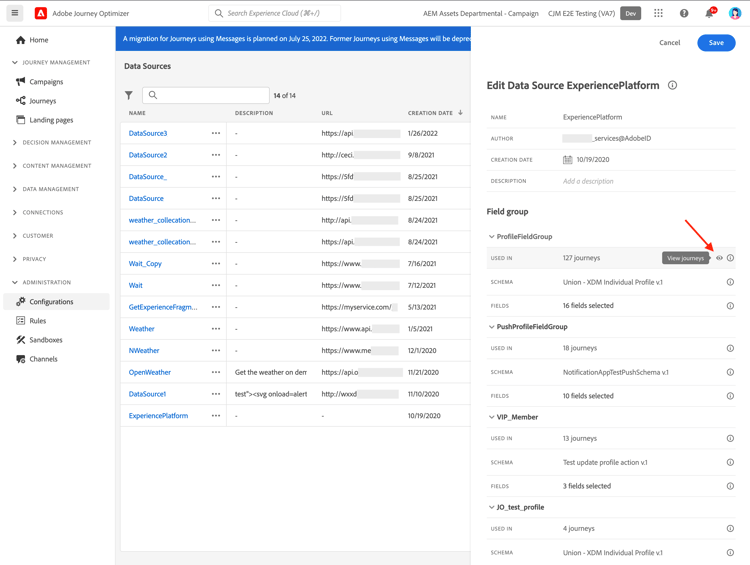The width and height of the screenshot is (750, 565).
Task: Go to Home in sidebar
Action: [32, 40]
